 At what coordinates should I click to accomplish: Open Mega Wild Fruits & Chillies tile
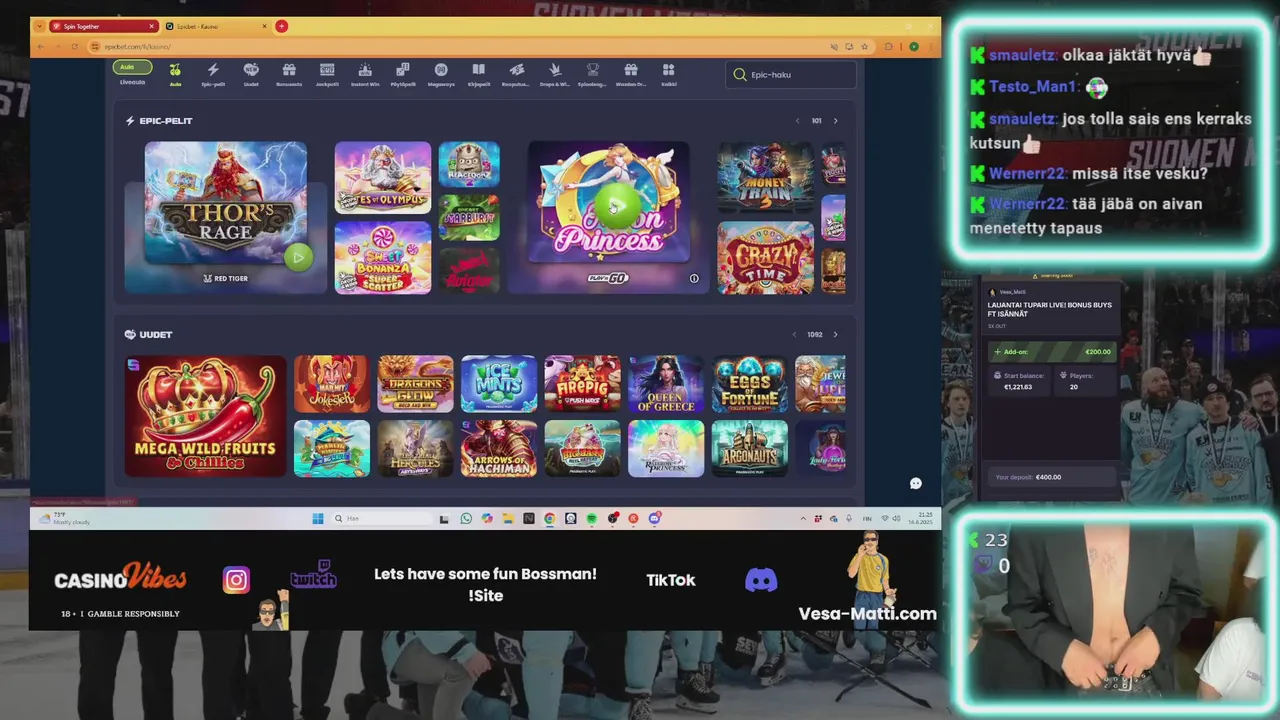(x=206, y=416)
